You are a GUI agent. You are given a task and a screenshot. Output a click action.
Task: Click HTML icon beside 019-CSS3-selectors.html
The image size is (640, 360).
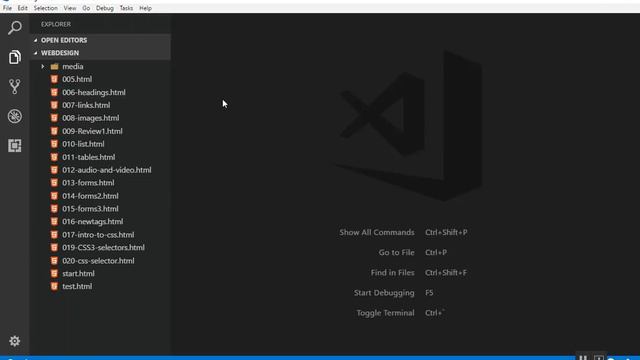point(54,247)
